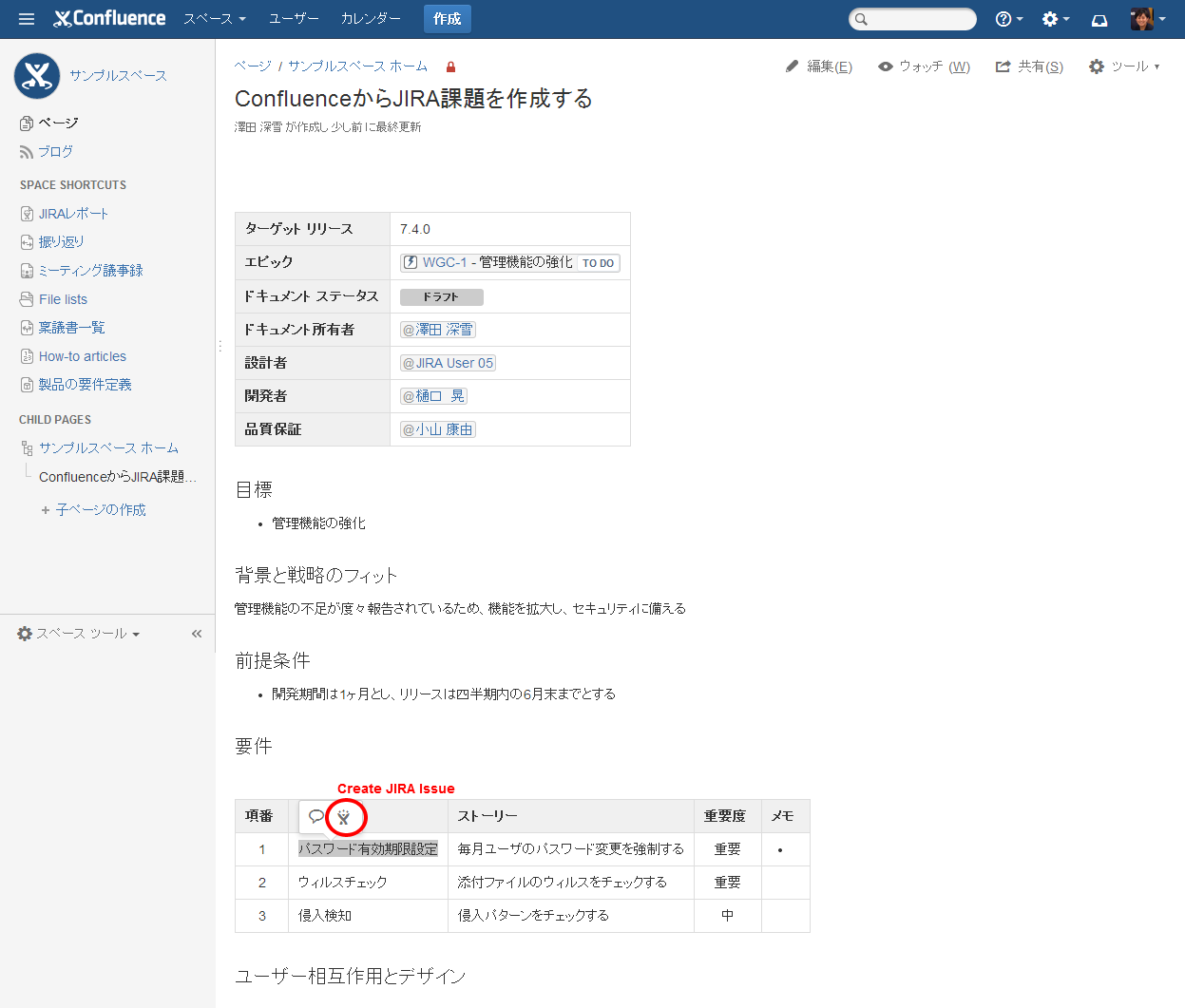Click highlighted パスワード有効期限設定 cell
The image size is (1185, 1008).
(x=368, y=849)
